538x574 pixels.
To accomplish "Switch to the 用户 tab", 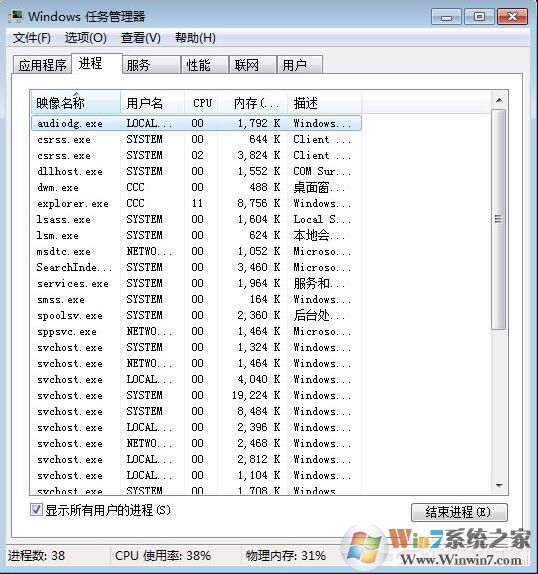I will tap(300, 65).
